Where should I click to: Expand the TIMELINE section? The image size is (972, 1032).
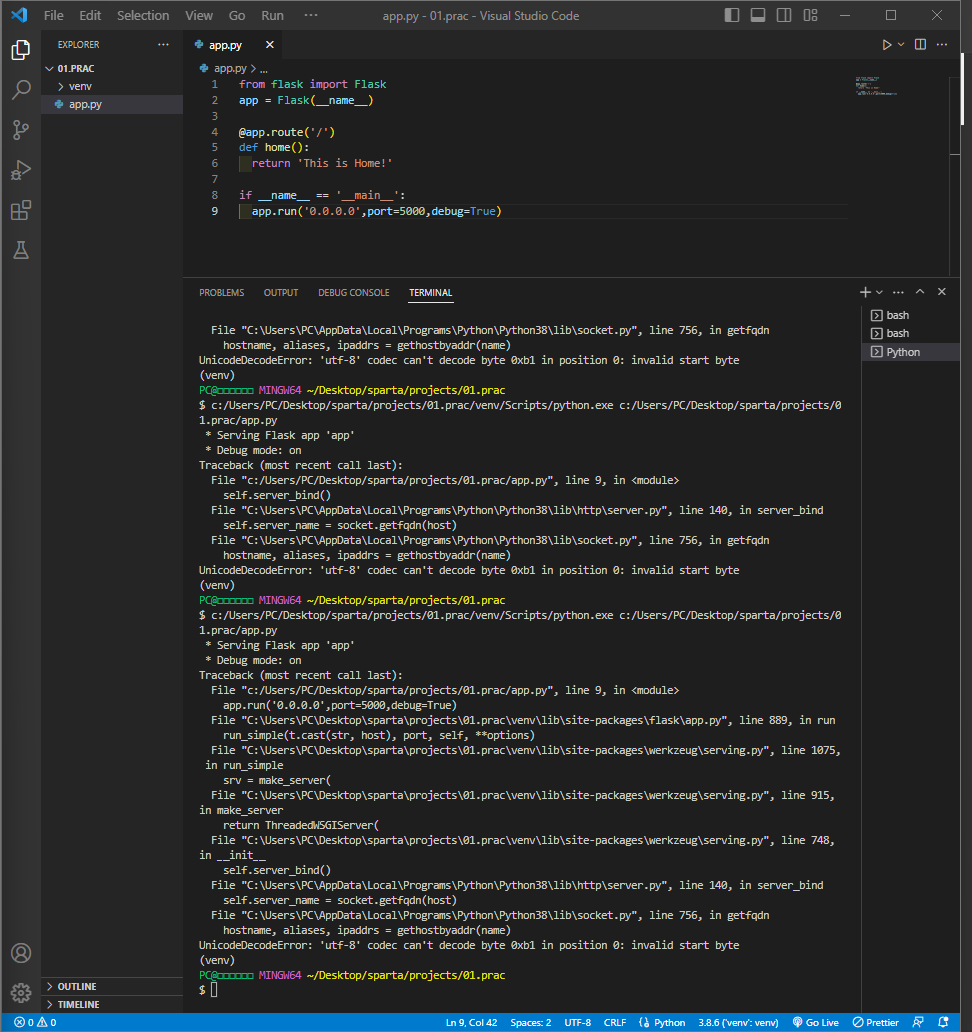(x=112, y=1004)
